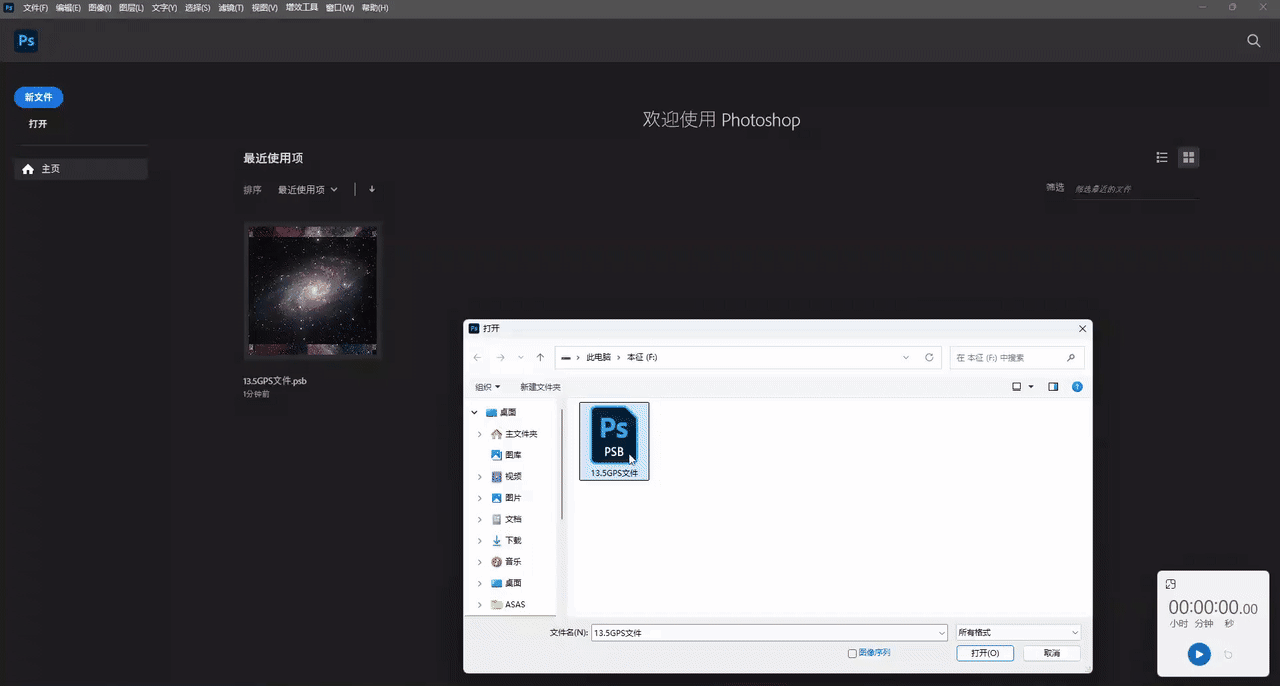The width and height of the screenshot is (1280, 686).
Task: Toggle the preview pane in Open dialog
Action: [1053, 386]
